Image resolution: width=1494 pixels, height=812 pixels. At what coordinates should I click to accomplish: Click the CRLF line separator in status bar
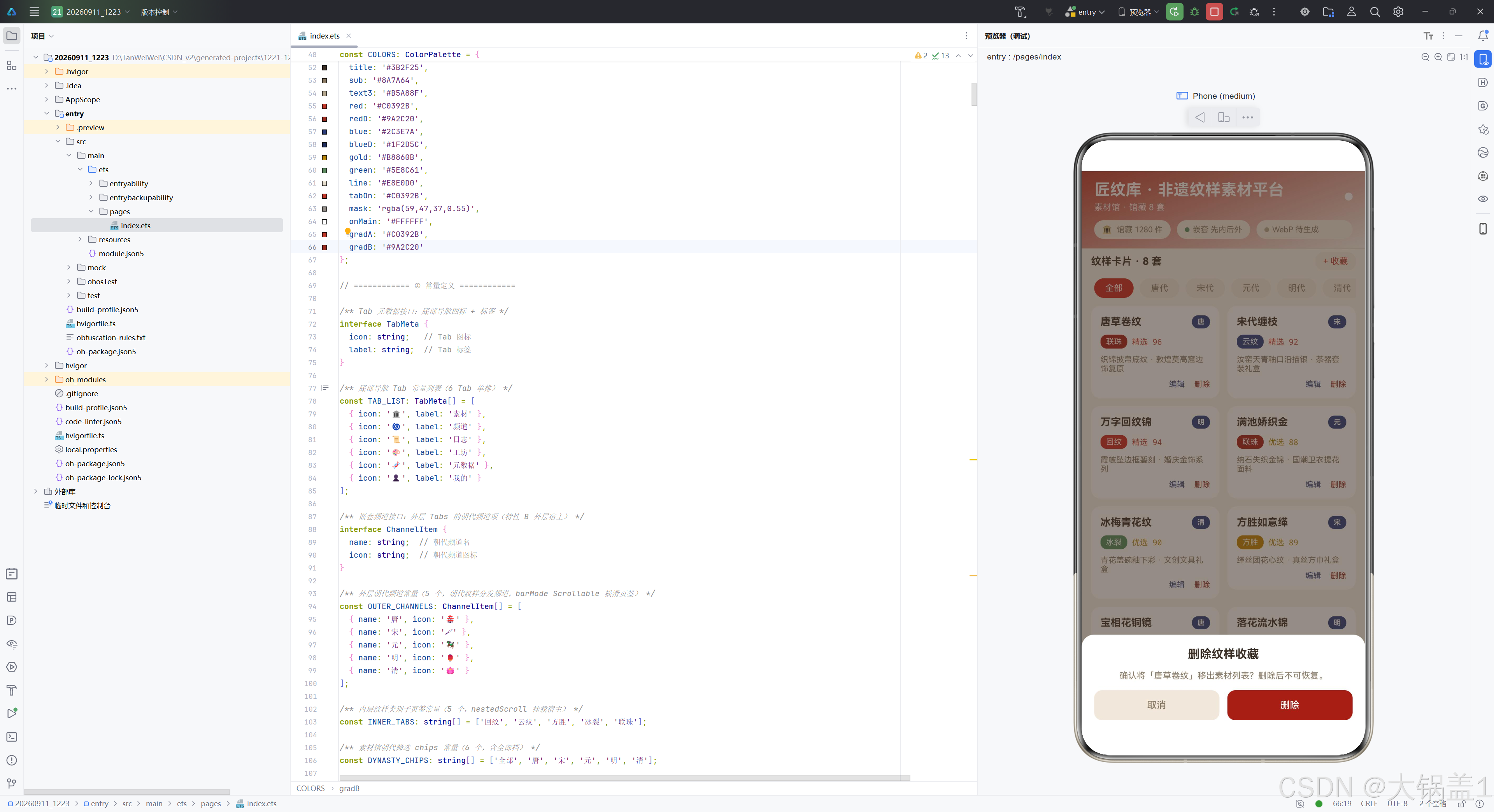(1369, 803)
